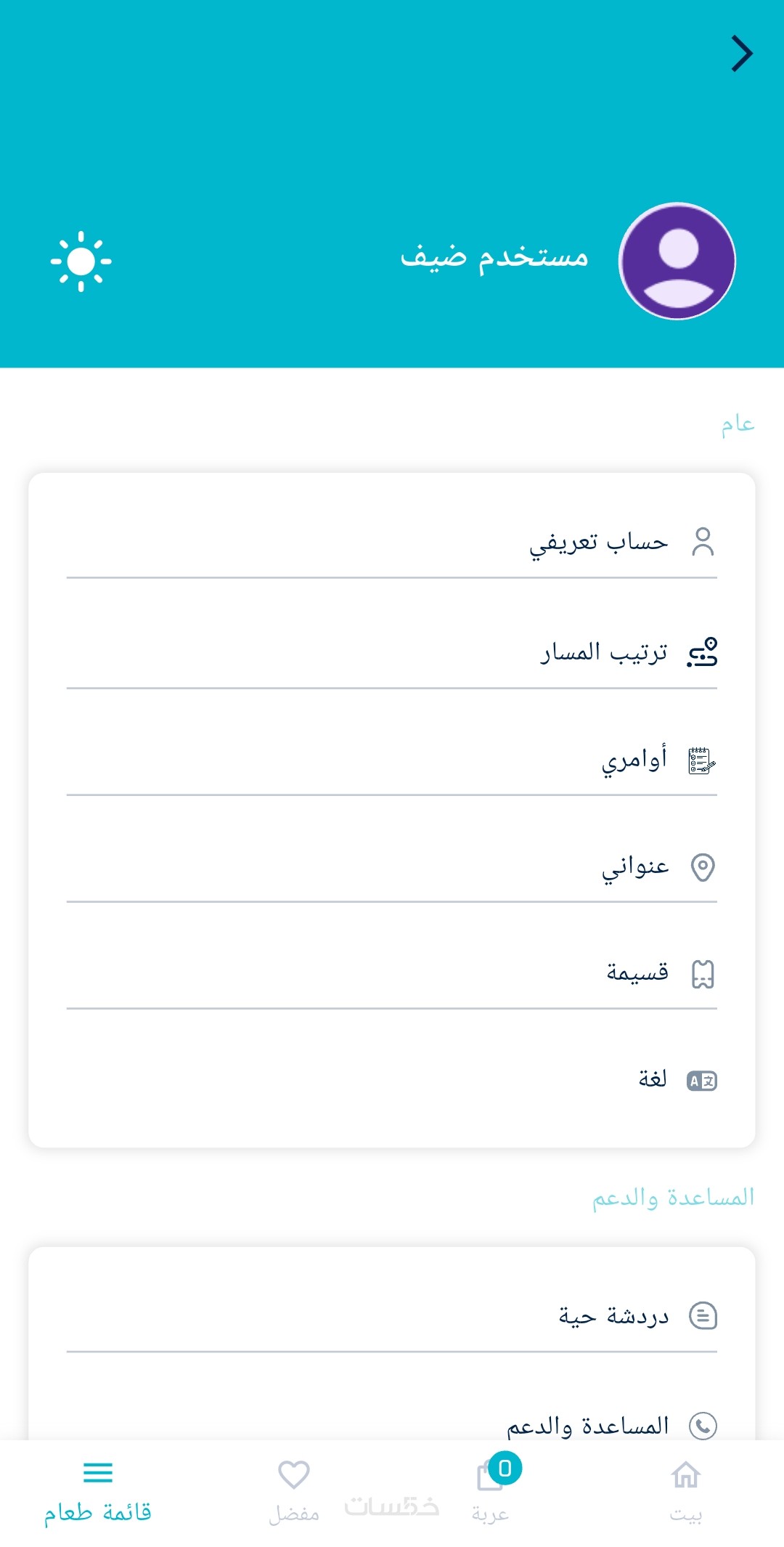Click the help and support phone icon
Screen dimensions: 784x1547
[702, 1426]
